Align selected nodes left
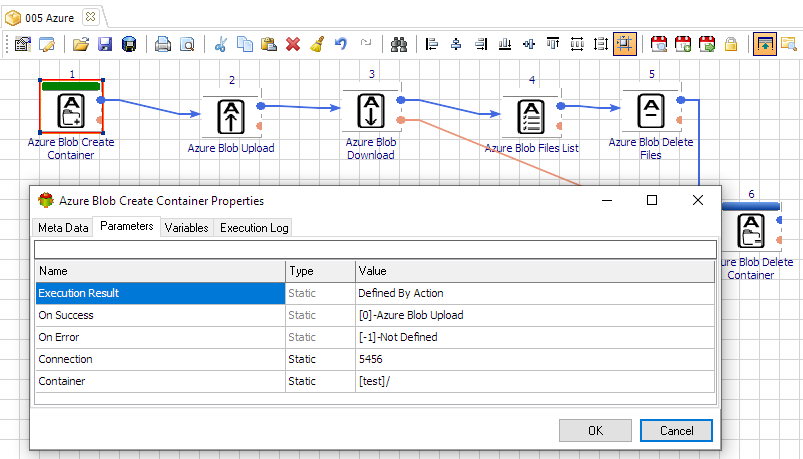The height and width of the screenshot is (459, 803). coord(432,44)
